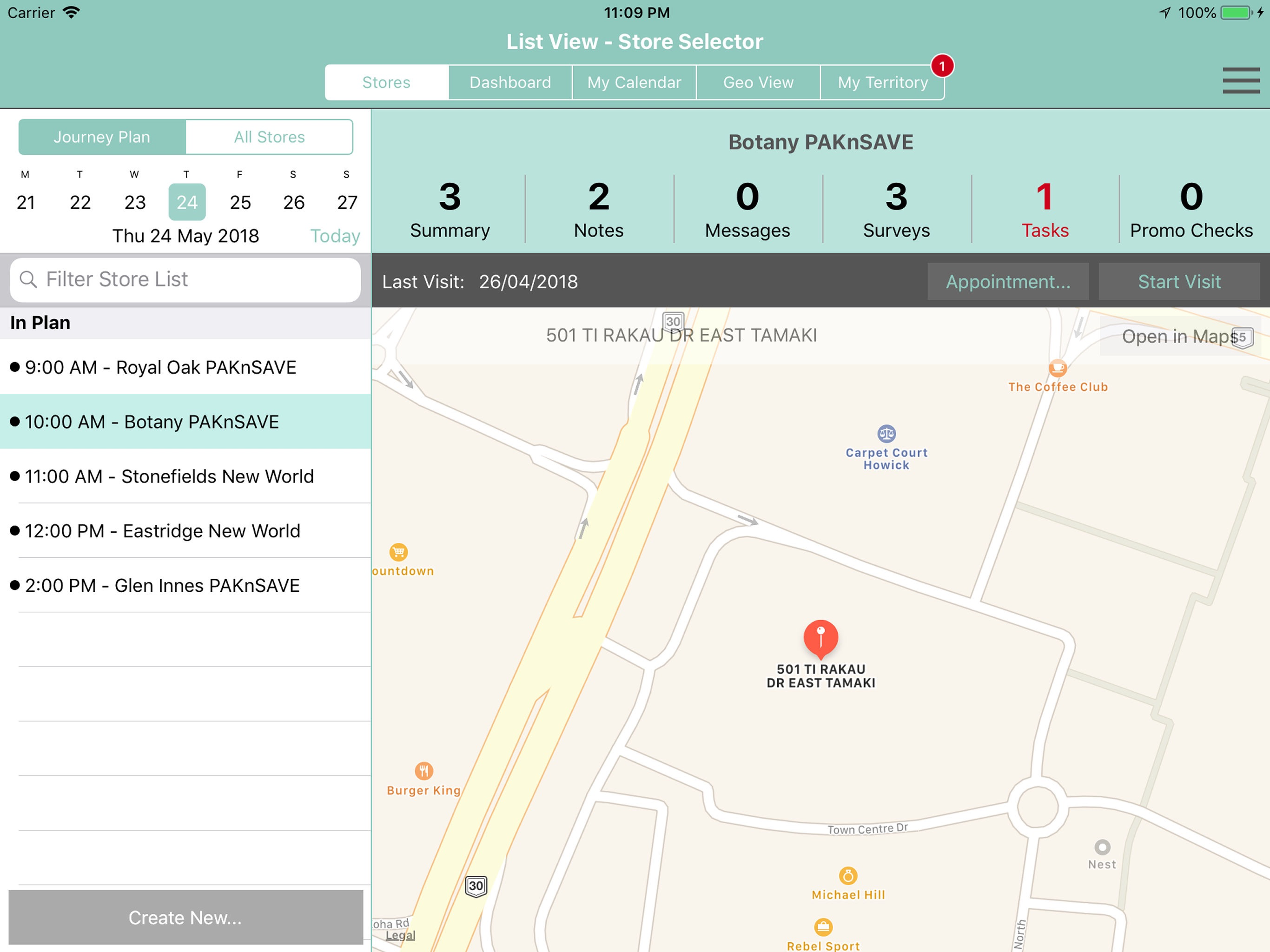1270x952 pixels.
Task: Tap the red notification badge on My Territory
Action: pyautogui.click(x=942, y=66)
